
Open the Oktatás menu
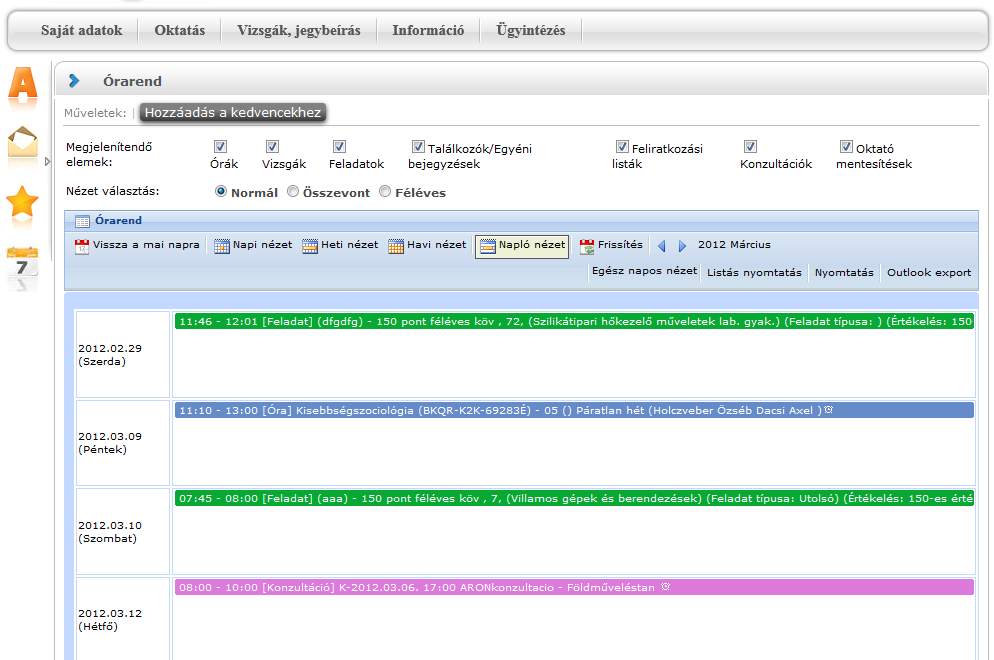pos(180,30)
